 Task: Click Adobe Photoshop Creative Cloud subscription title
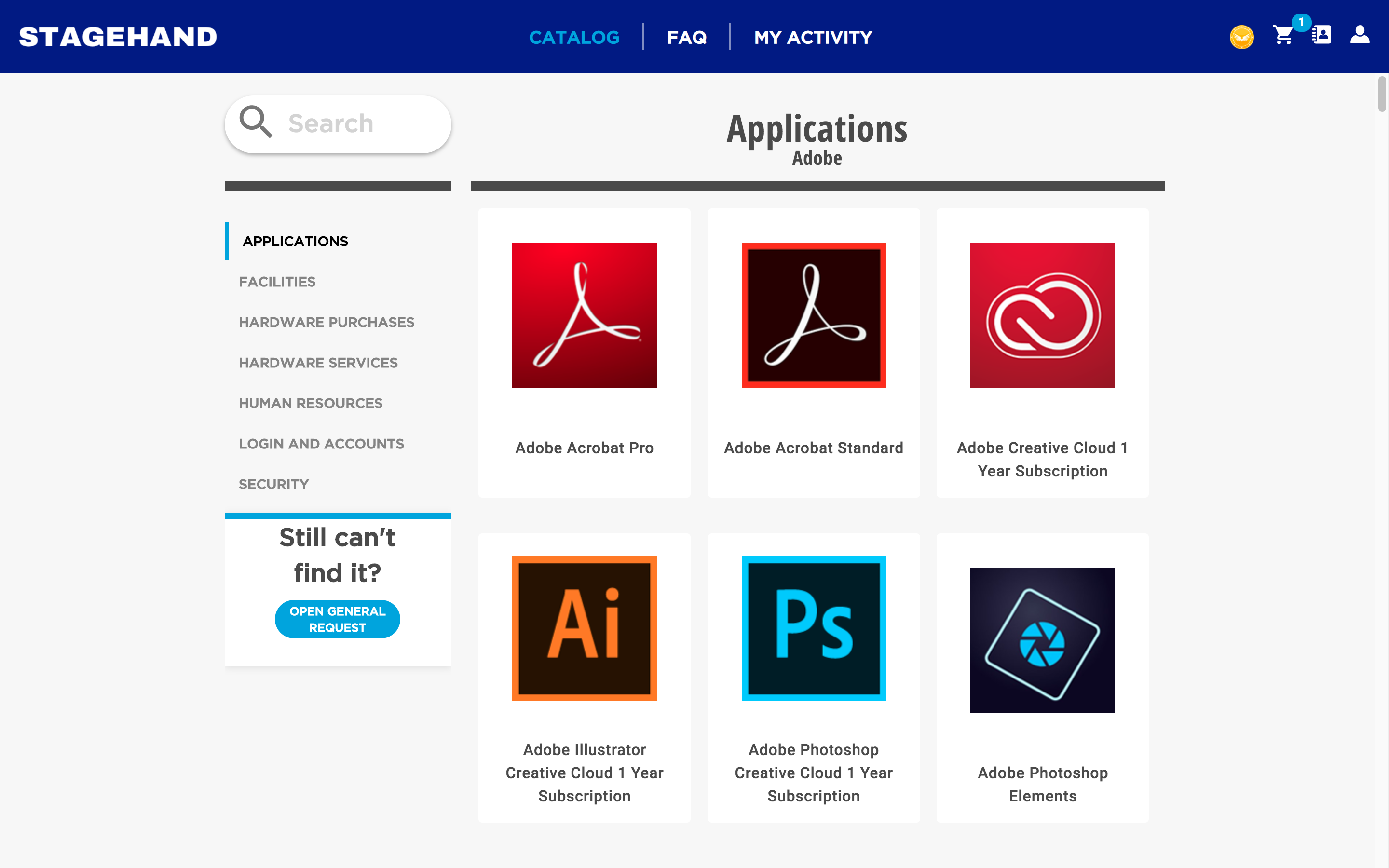click(x=813, y=773)
